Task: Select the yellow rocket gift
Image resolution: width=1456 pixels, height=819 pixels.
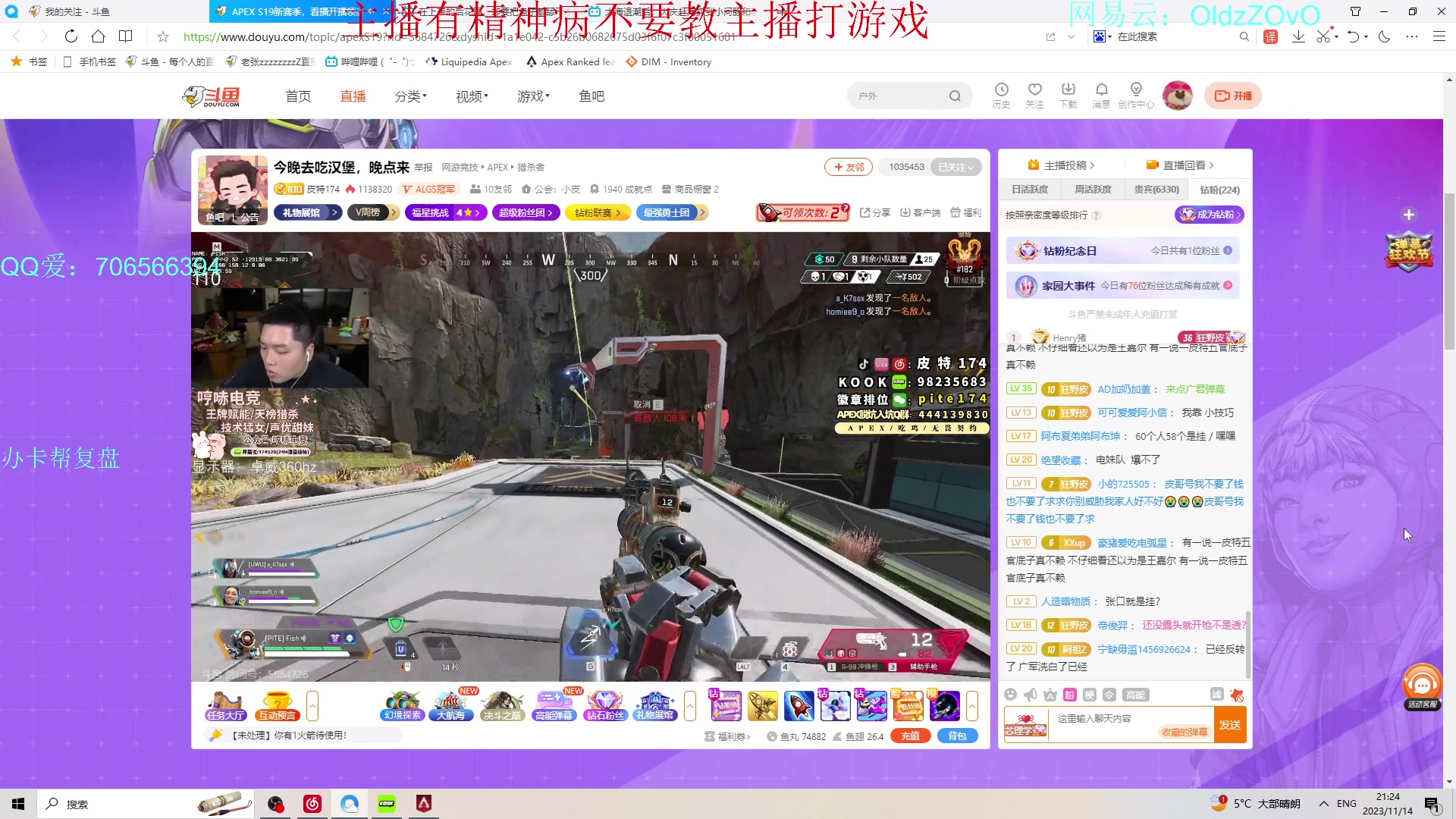Action: tap(762, 706)
